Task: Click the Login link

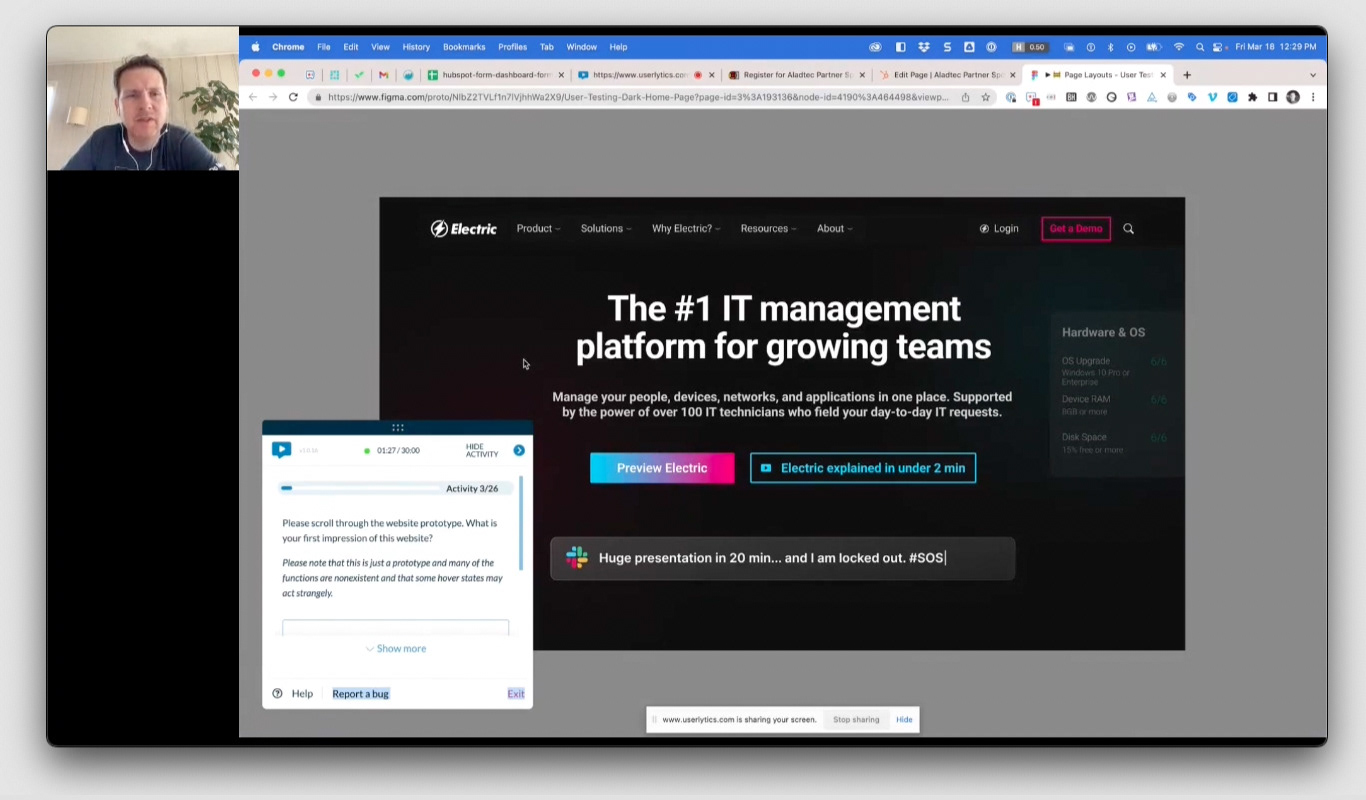Action: pos(999,229)
